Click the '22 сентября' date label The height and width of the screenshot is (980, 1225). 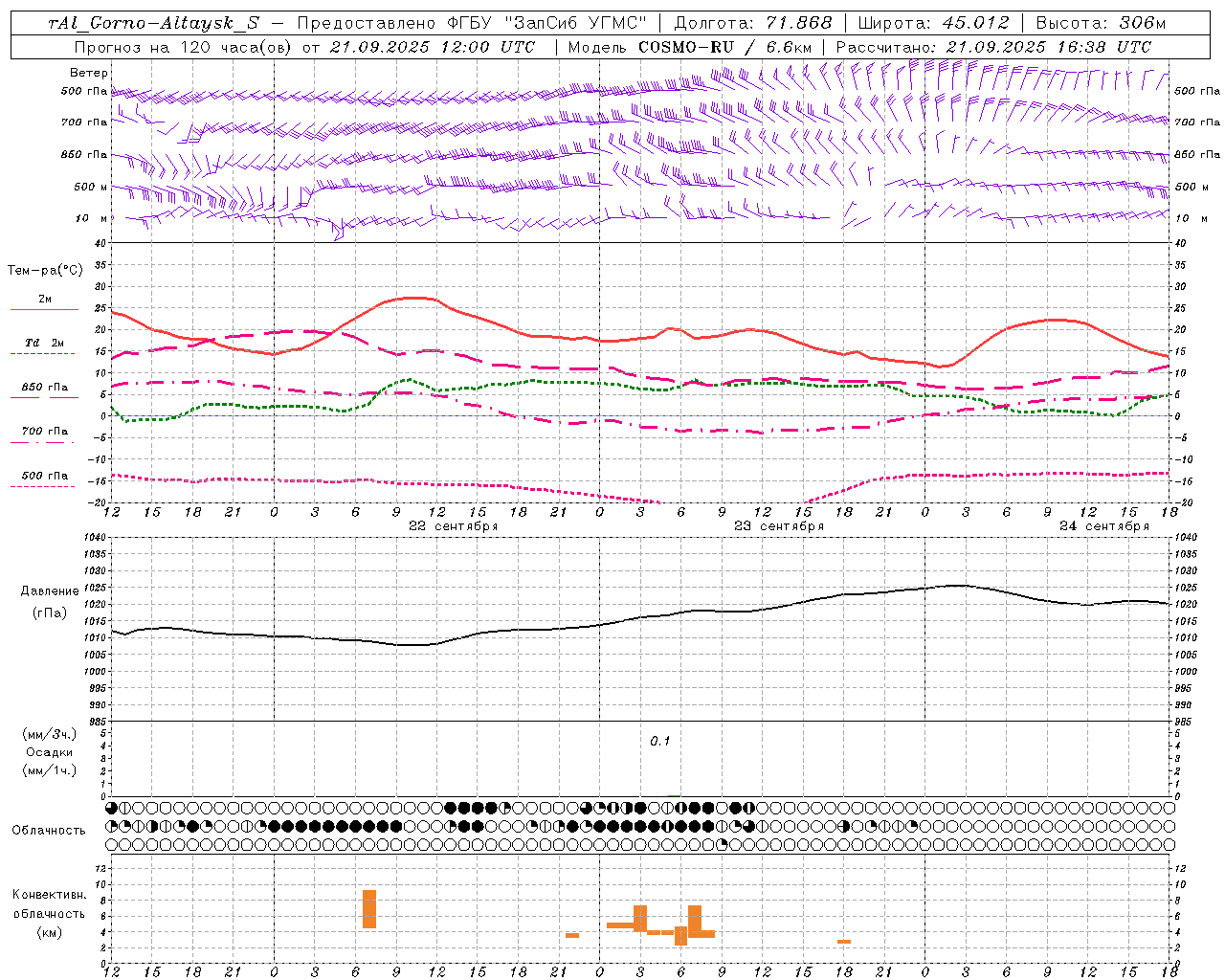(x=453, y=526)
